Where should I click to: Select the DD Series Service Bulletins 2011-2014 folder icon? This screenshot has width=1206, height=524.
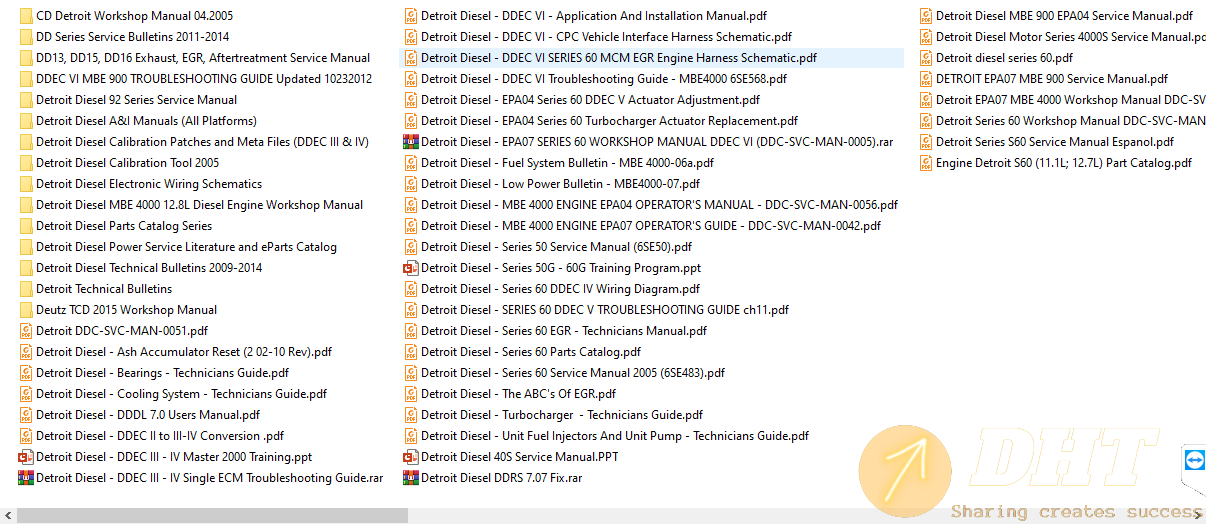pyautogui.click(x=26, y=37)
